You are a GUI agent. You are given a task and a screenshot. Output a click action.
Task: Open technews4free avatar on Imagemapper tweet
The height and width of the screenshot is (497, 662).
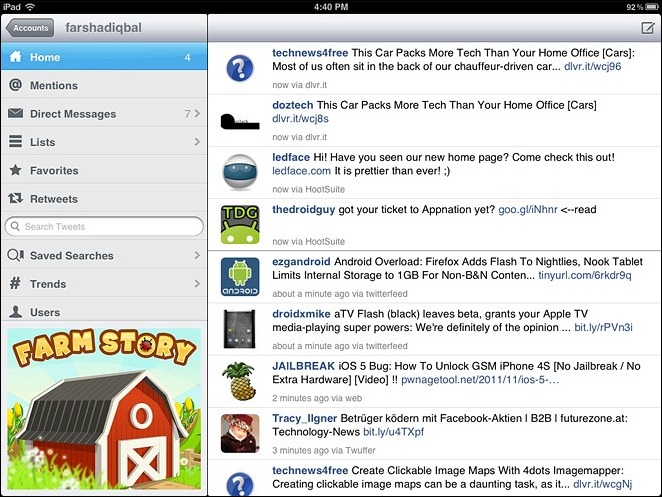(240, 484)
